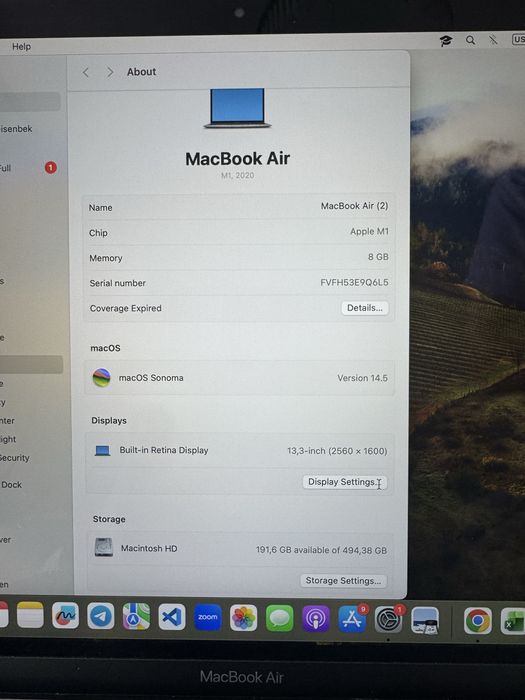Open the Security item in sidebar
The height and width of the screenshot is (700, 525).
click(15, 458)
